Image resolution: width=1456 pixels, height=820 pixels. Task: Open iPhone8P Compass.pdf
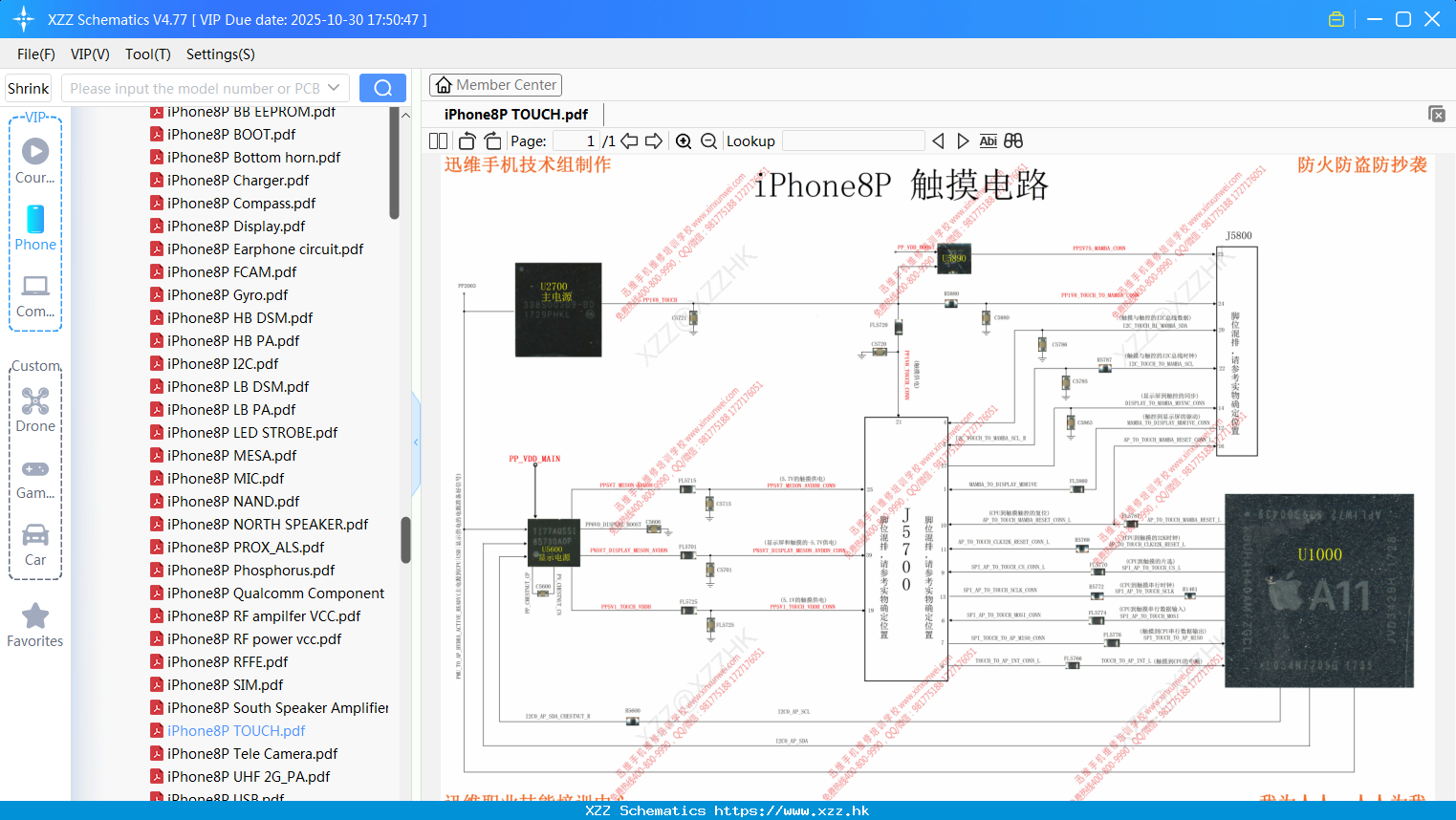(x=241, y=204)
